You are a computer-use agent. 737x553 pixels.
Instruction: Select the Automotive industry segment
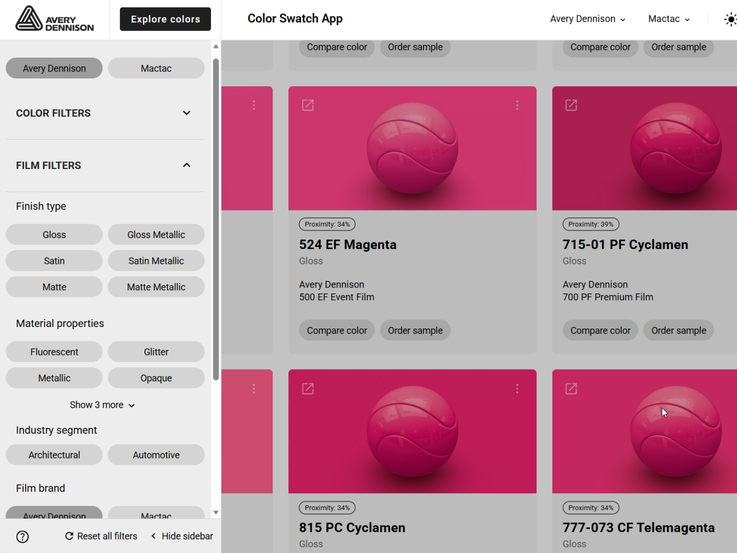coord(156,455)
